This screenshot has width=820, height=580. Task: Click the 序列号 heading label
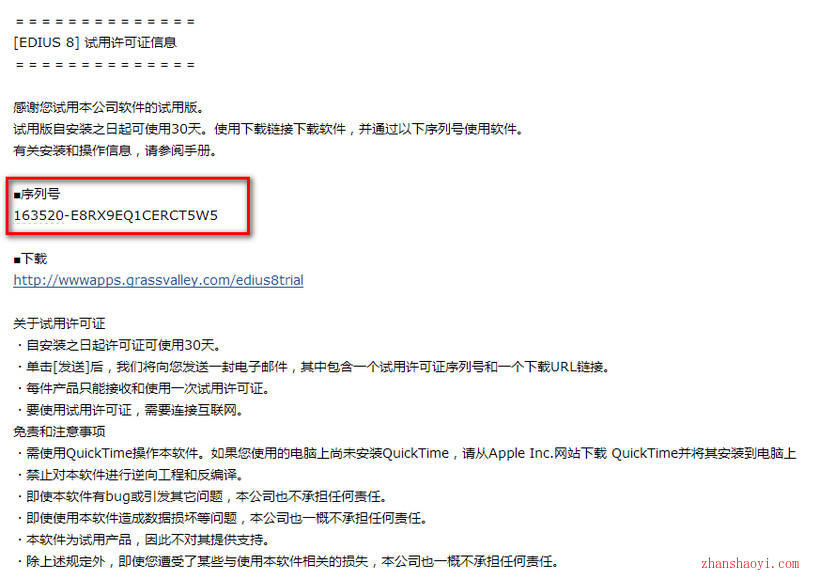point(37,194)
